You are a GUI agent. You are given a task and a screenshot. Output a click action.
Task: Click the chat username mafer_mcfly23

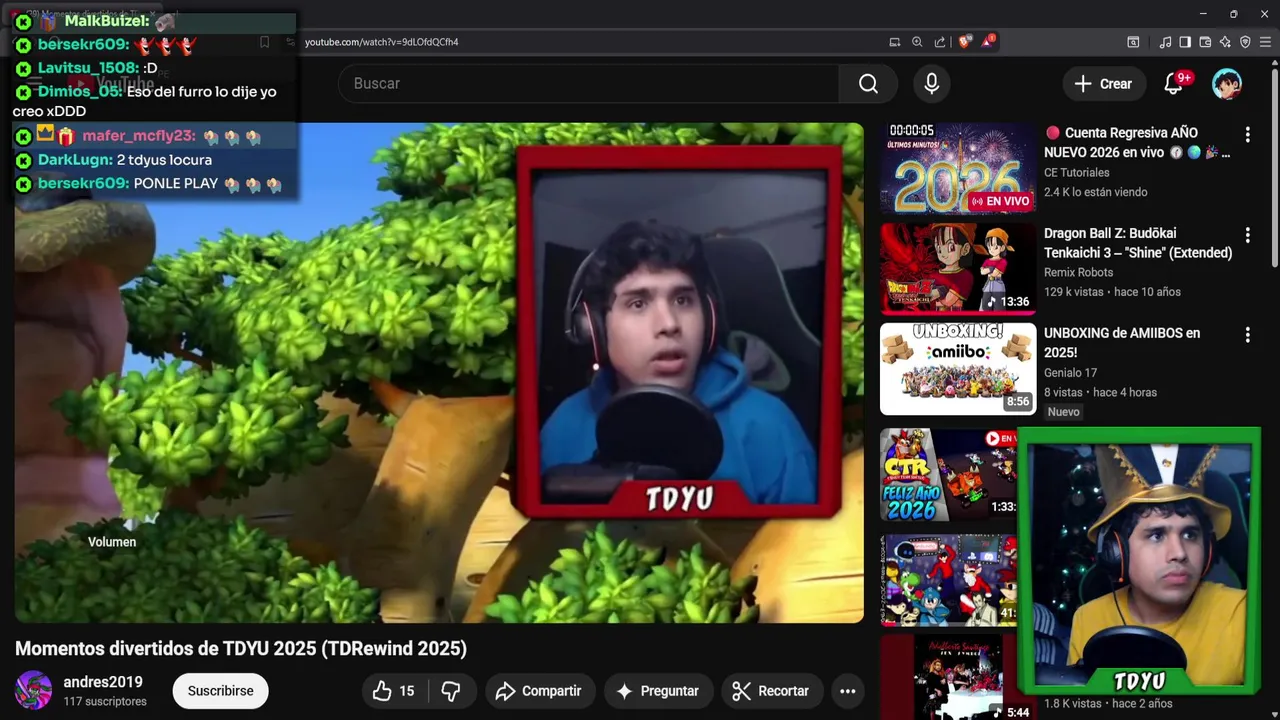139,137
